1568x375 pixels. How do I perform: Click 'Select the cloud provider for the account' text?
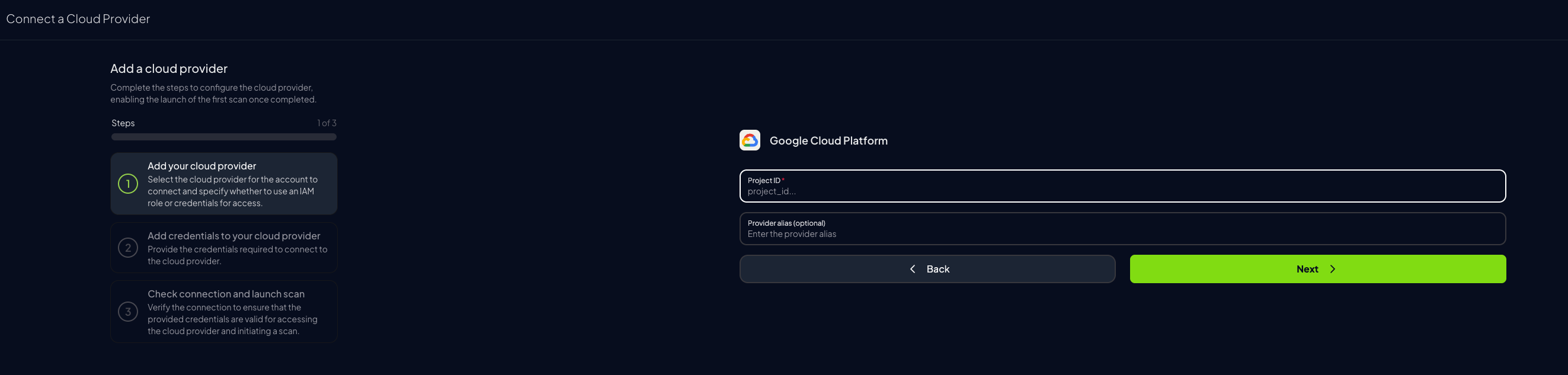pos(232,191)
